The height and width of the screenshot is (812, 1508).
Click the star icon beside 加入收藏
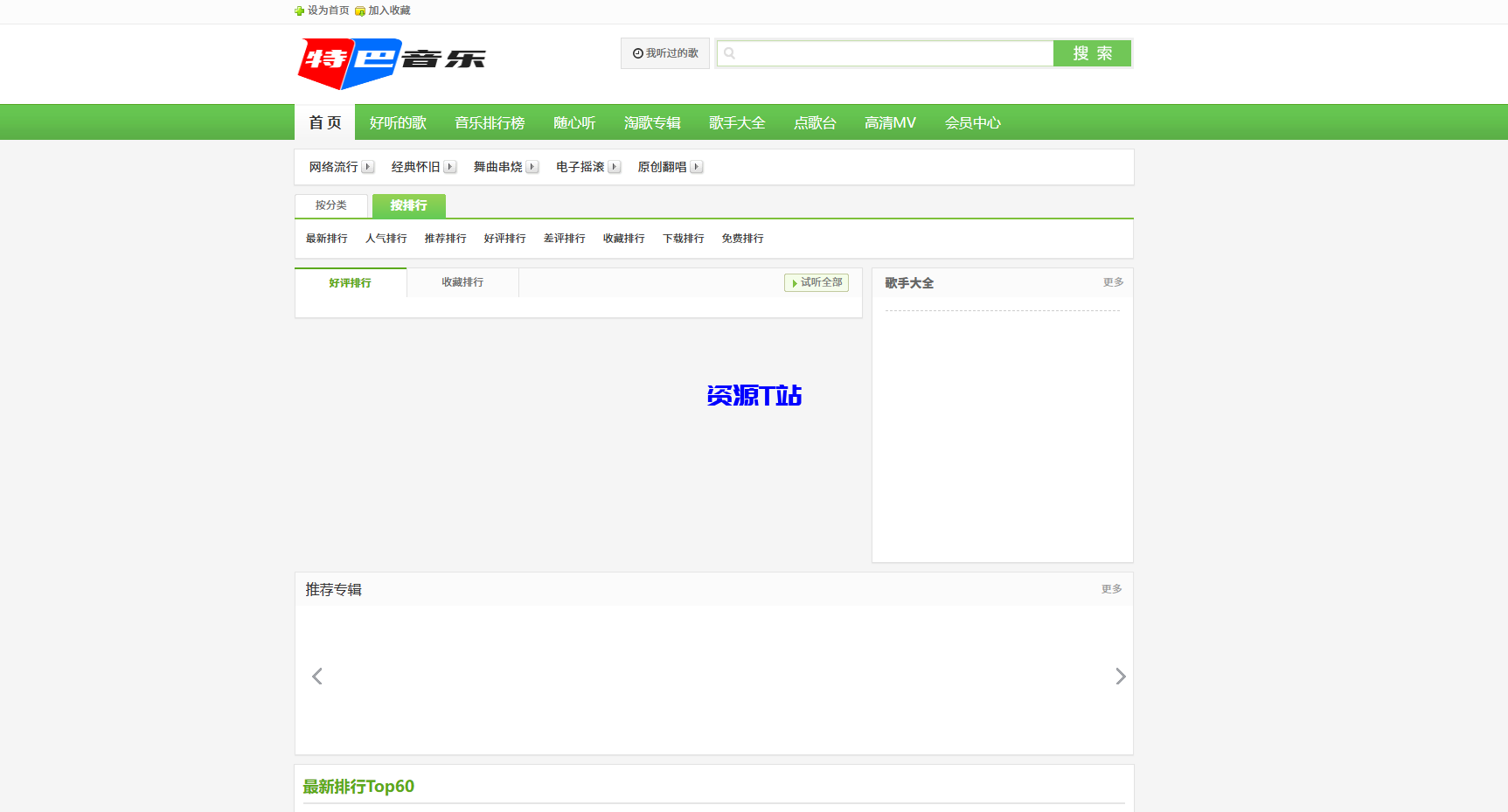click(359, 10)
